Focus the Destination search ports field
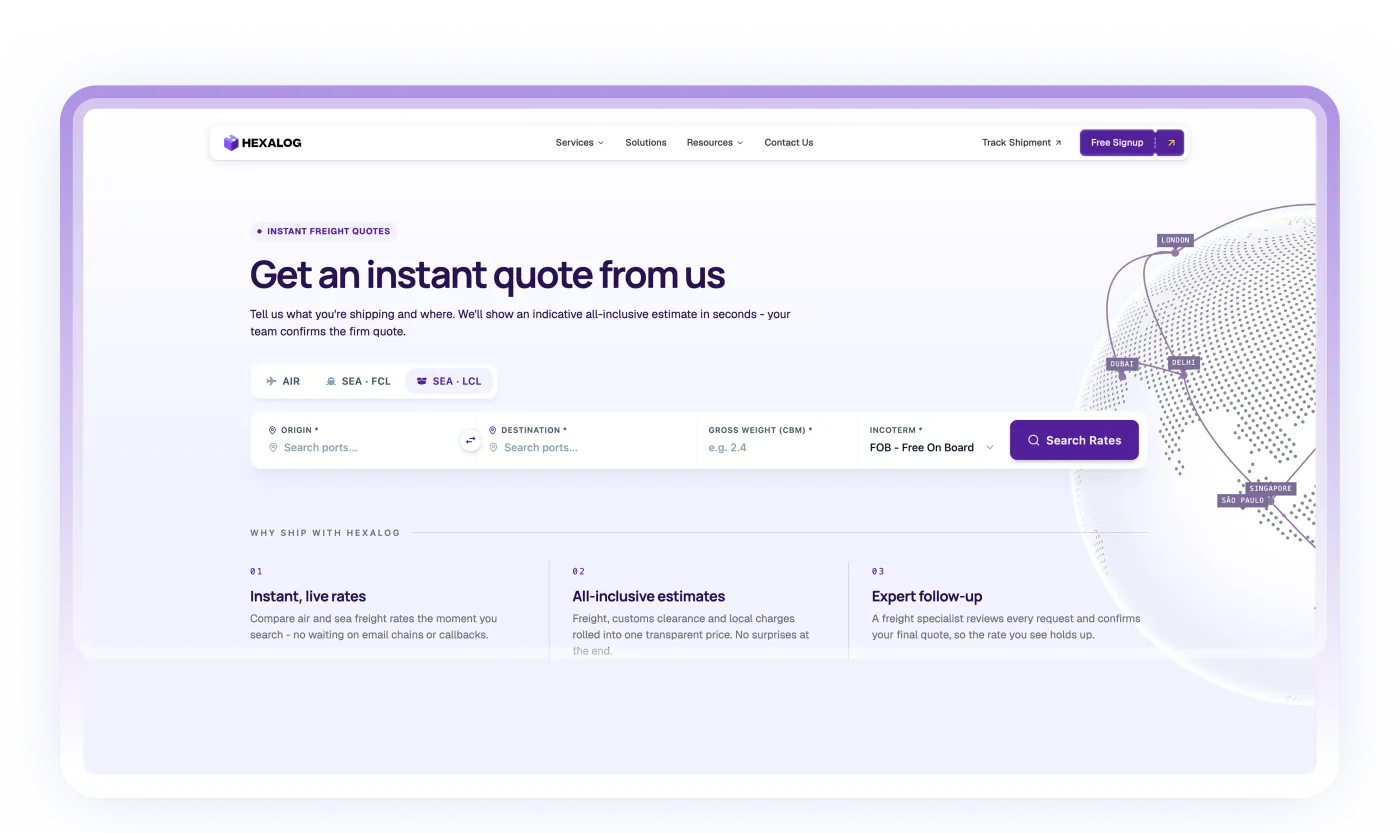1400x833 pixels. point(588,448)
